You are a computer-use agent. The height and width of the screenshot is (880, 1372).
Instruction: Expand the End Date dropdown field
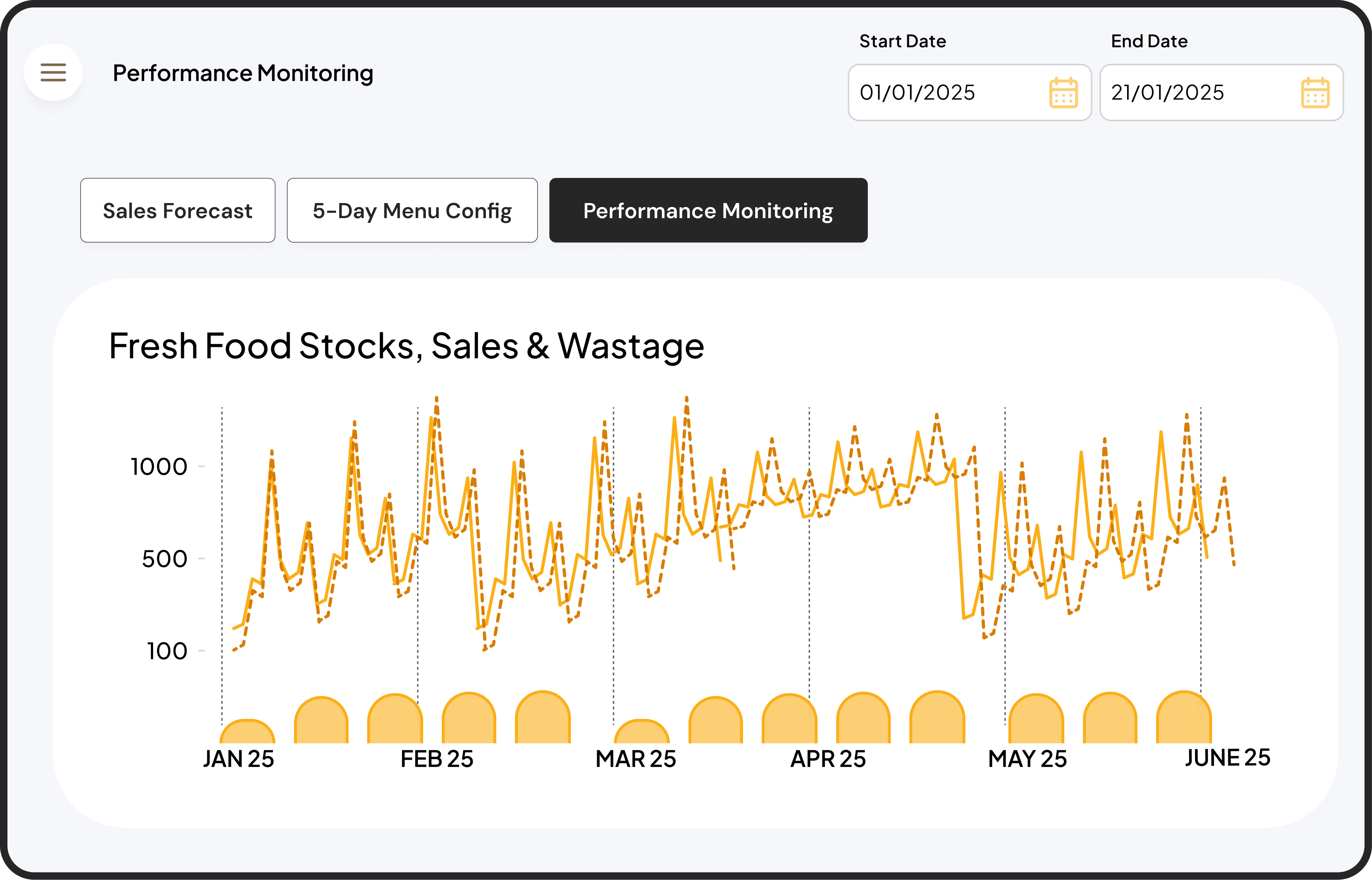[1221, 93]
